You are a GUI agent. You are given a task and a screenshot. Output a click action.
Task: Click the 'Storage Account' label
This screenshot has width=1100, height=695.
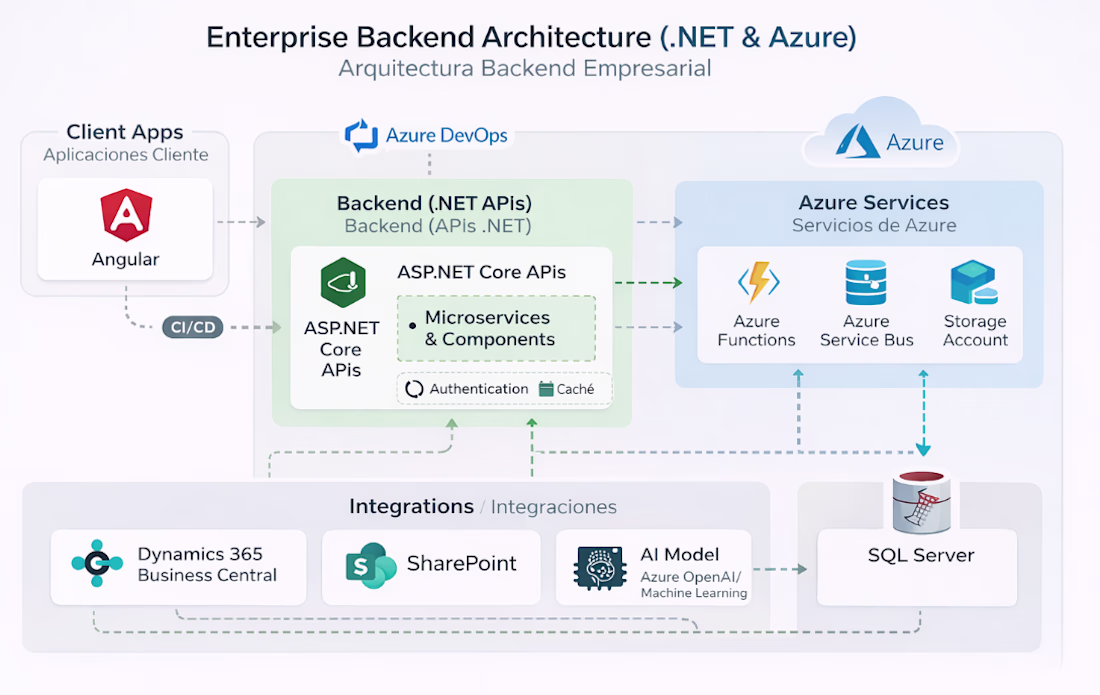tap(975, 330)
